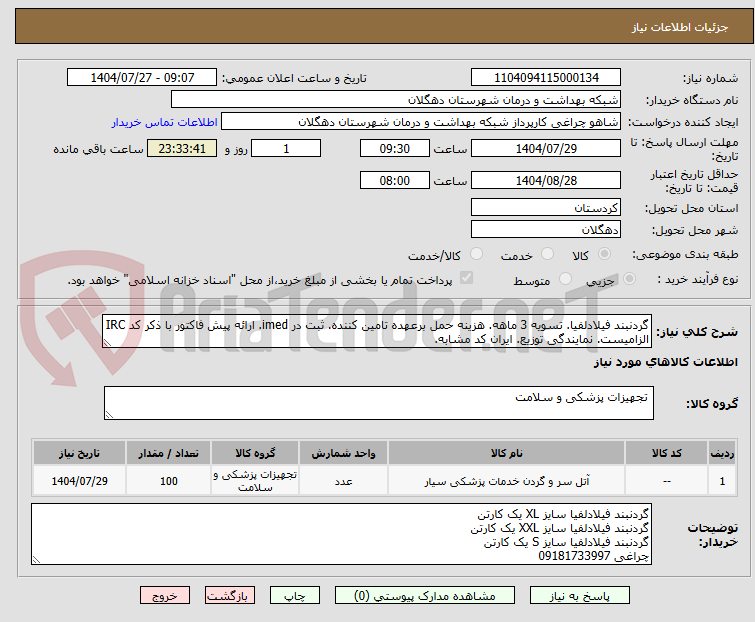
Task: Select the کالا radio button
Action: coord(604,254)
